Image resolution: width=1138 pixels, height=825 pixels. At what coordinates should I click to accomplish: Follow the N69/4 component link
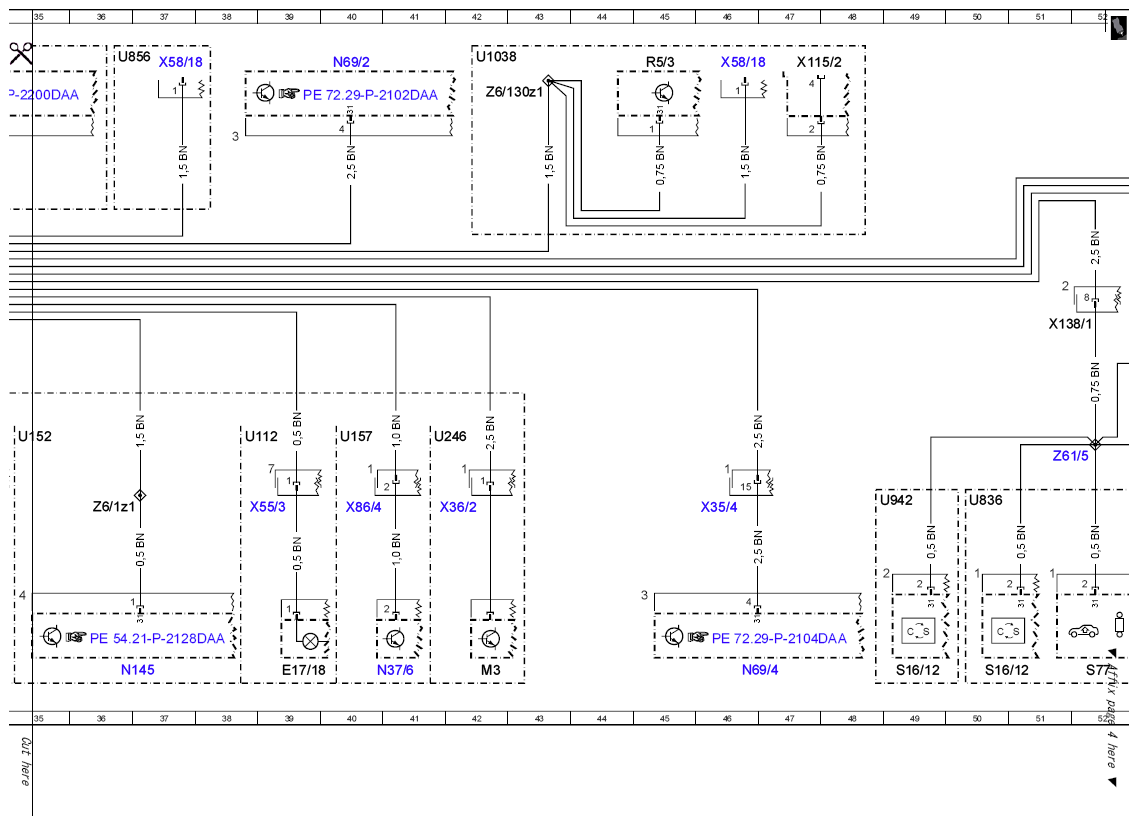click(760, 670)
